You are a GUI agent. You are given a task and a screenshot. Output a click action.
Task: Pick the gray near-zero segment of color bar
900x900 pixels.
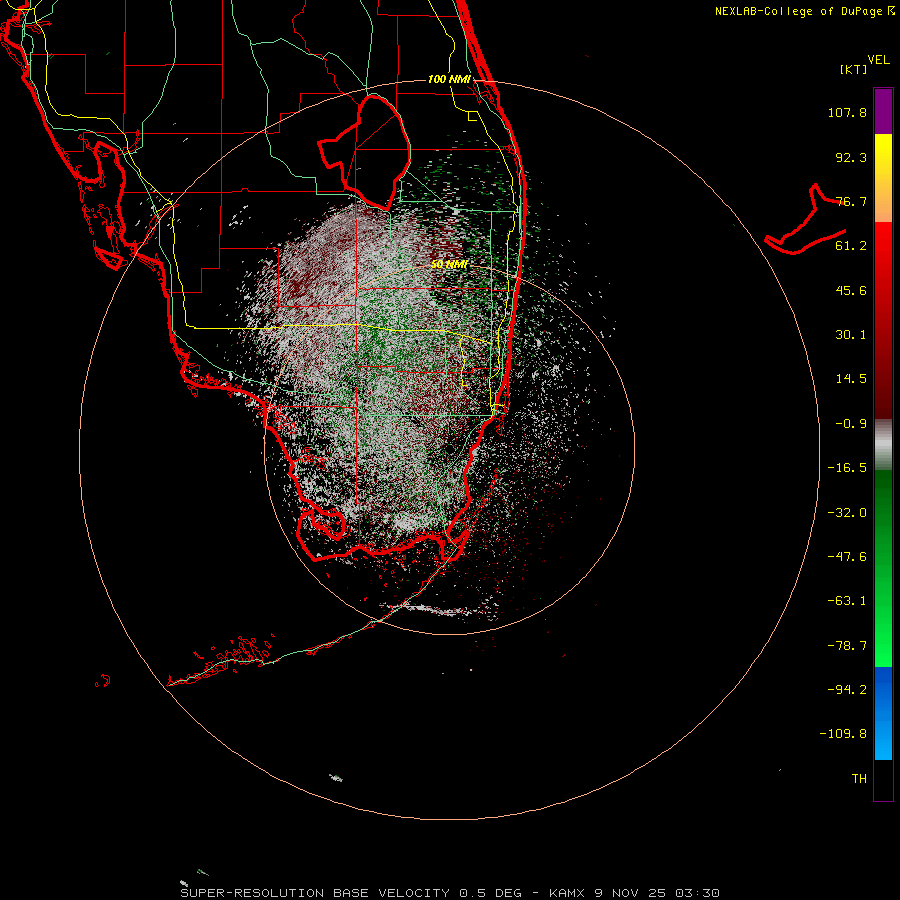click(883, 442)
